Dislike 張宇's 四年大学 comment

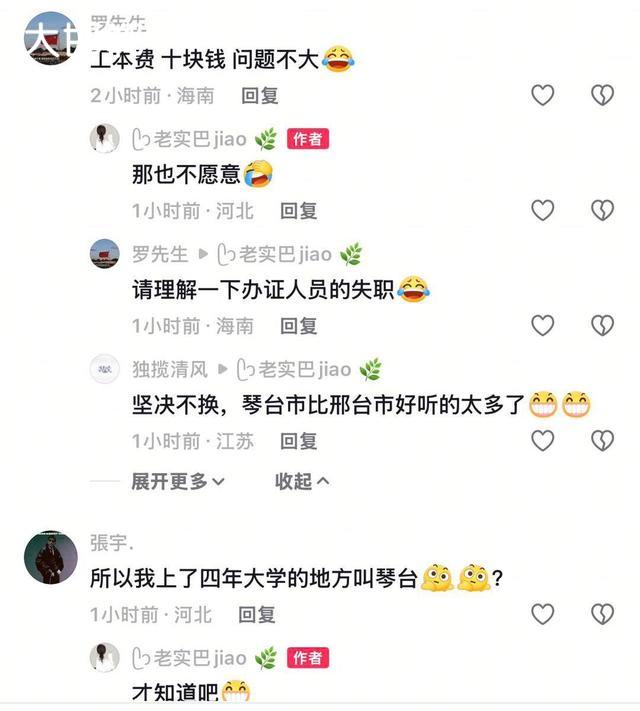point(602,614)
